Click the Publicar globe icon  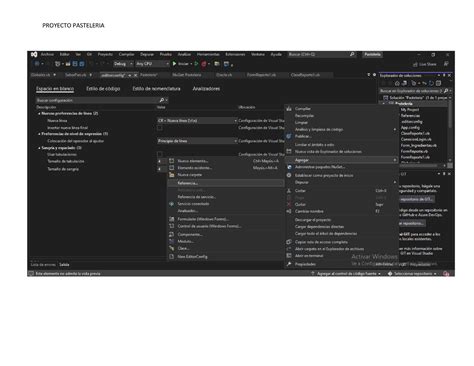pos(289,136)
